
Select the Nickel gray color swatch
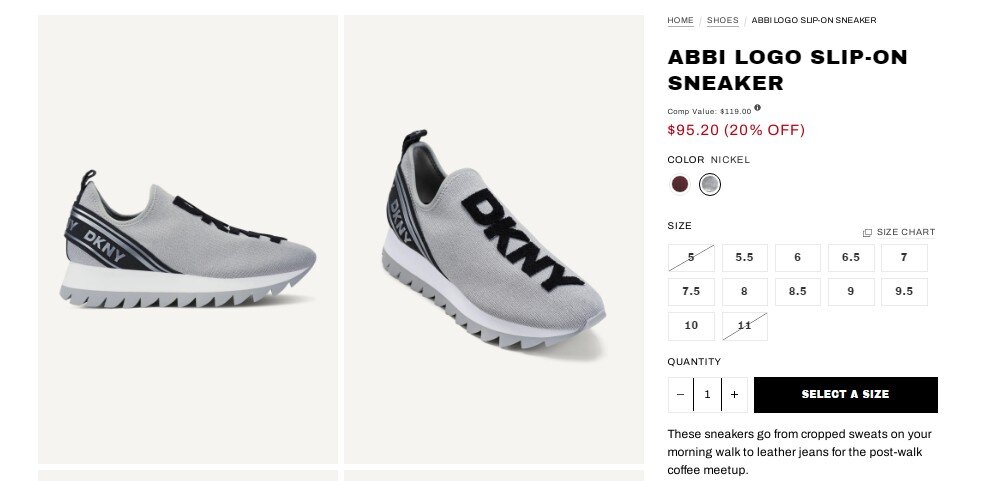709,184
